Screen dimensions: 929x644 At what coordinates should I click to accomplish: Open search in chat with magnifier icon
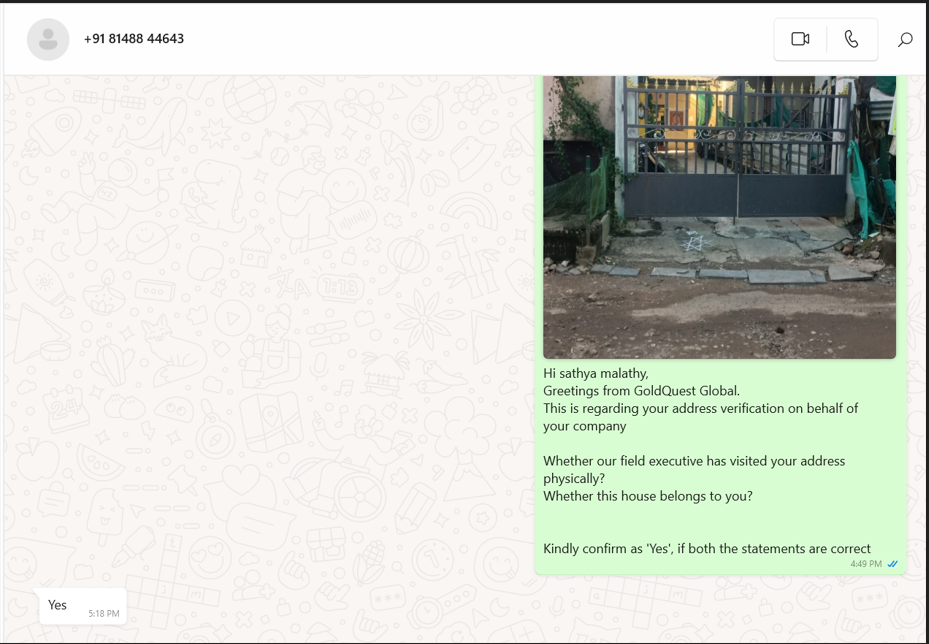905,40
